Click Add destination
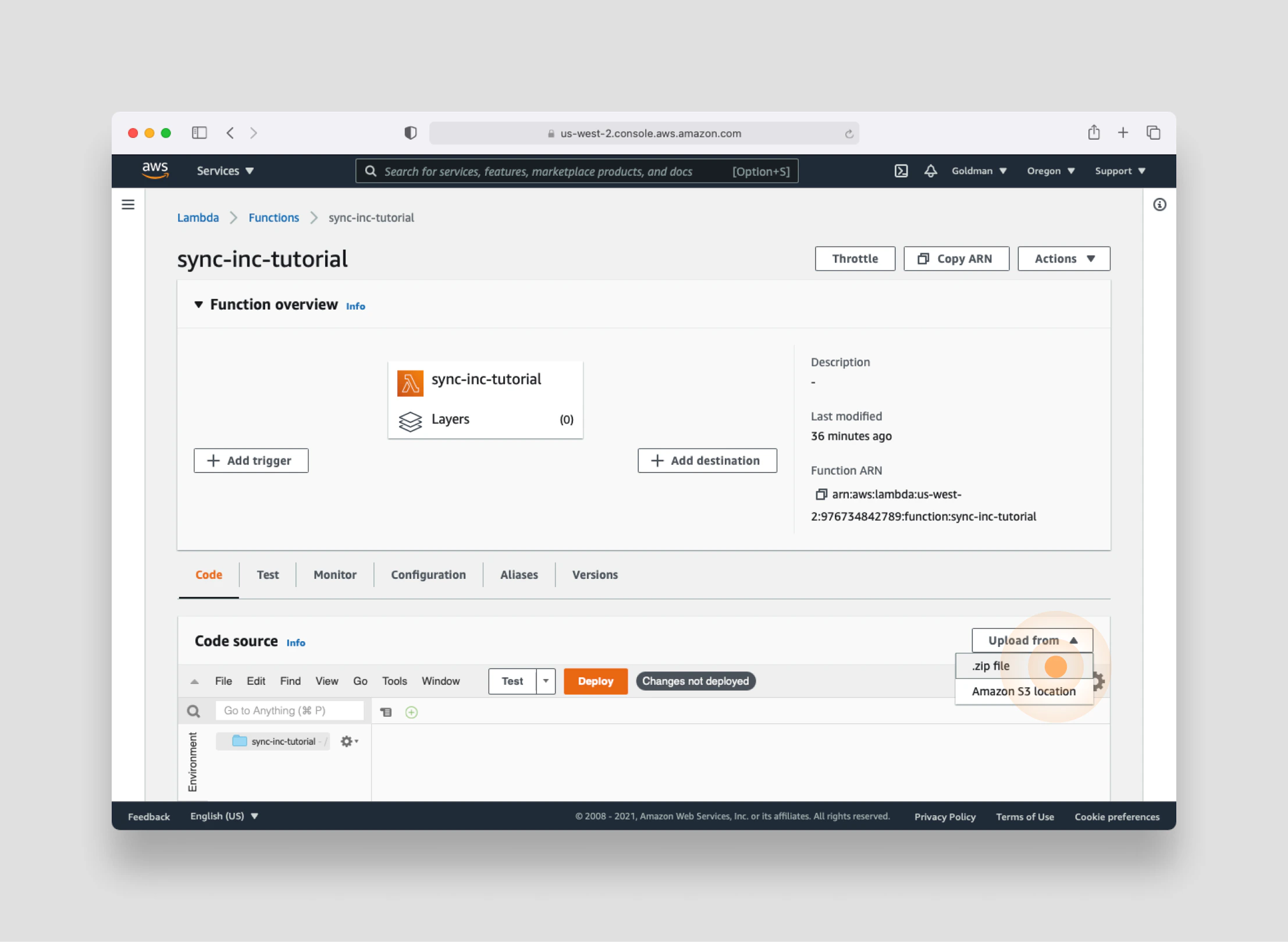This screenshot has height=942, width=1288. coord(707,461)
